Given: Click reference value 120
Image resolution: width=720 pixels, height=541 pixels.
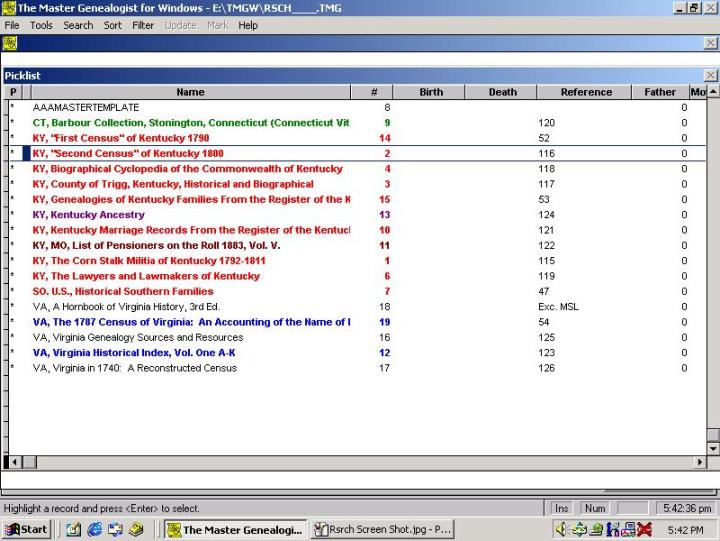Looking at the screenshot, I should (546, 123).
